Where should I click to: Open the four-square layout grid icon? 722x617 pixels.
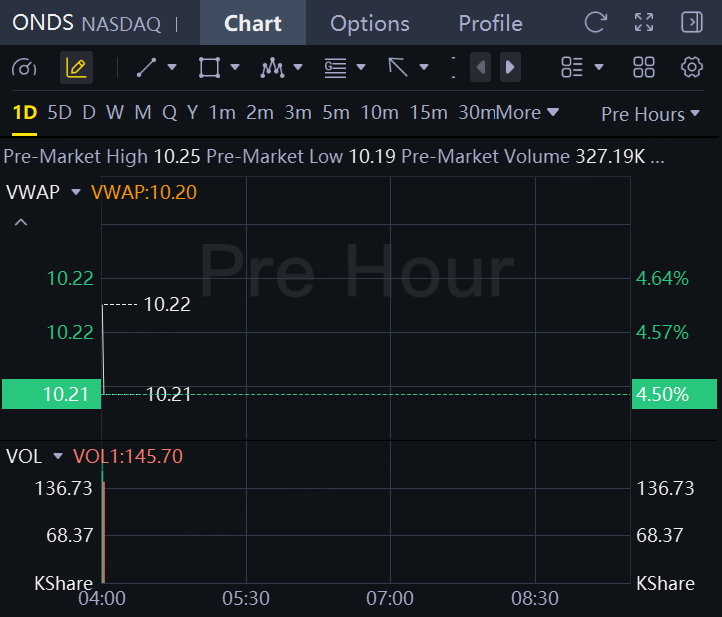coord(644,68)
